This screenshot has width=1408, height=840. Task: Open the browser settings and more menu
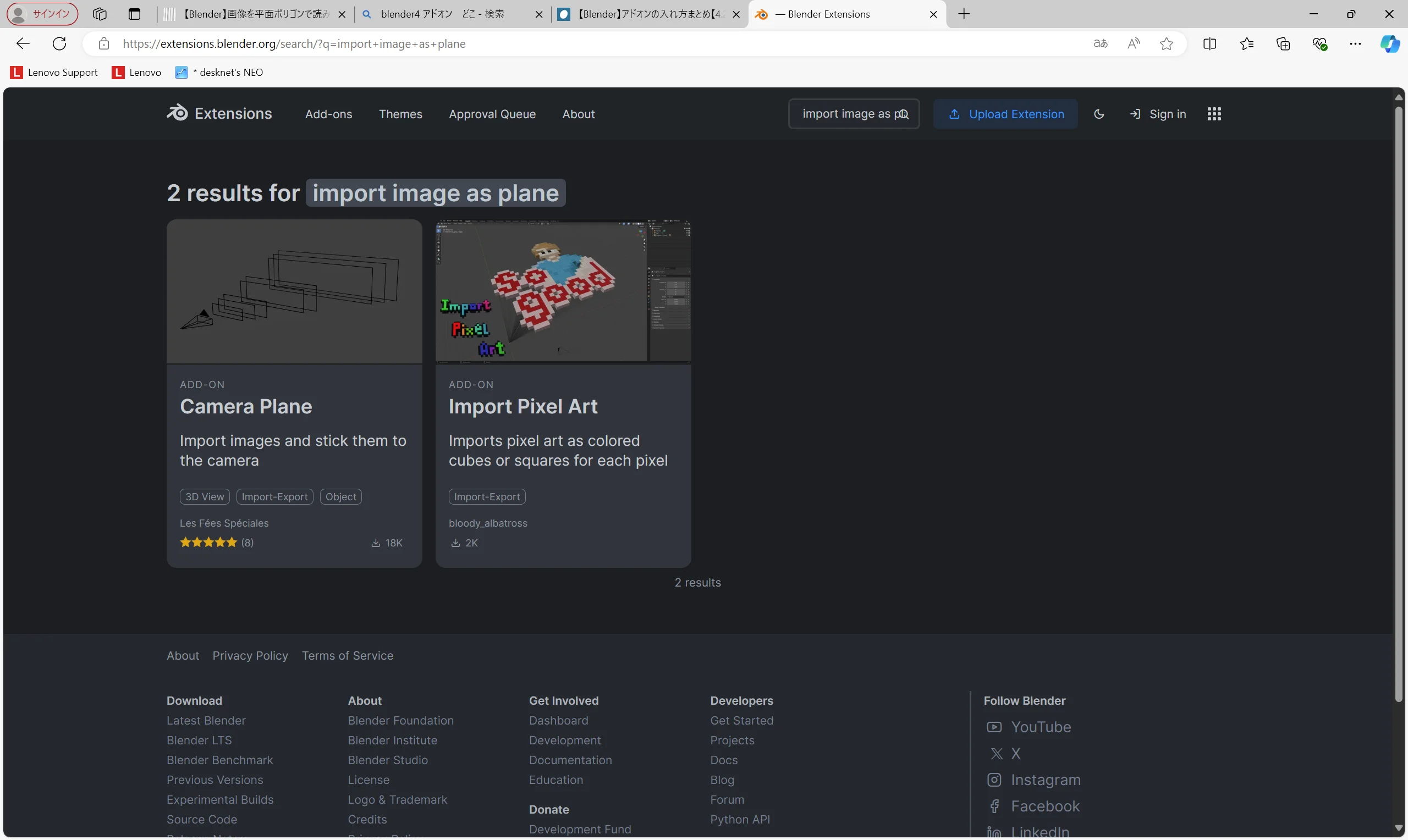1355,43
